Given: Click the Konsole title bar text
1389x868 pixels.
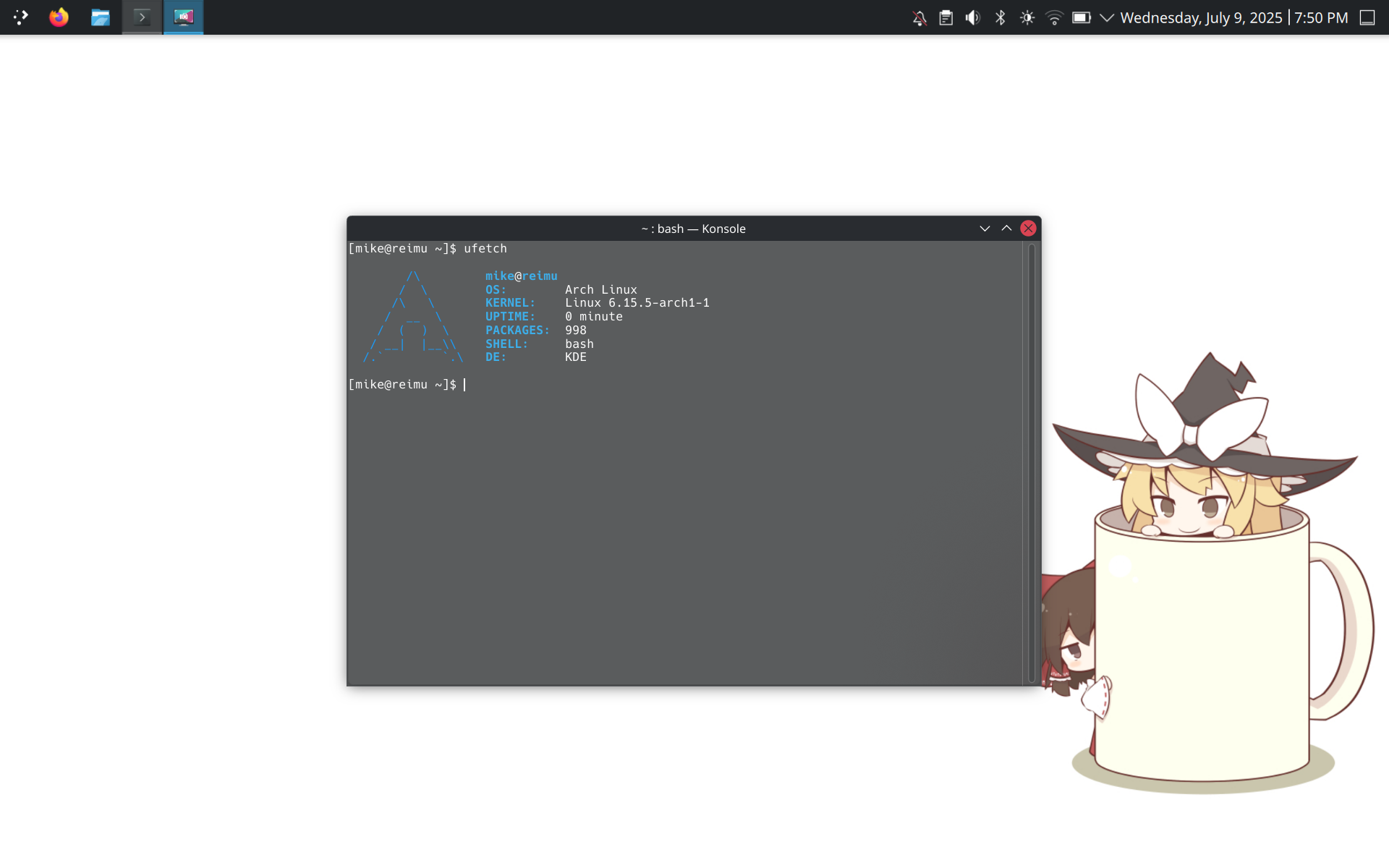Looking at the screenshot, I should tap(693, 229).
